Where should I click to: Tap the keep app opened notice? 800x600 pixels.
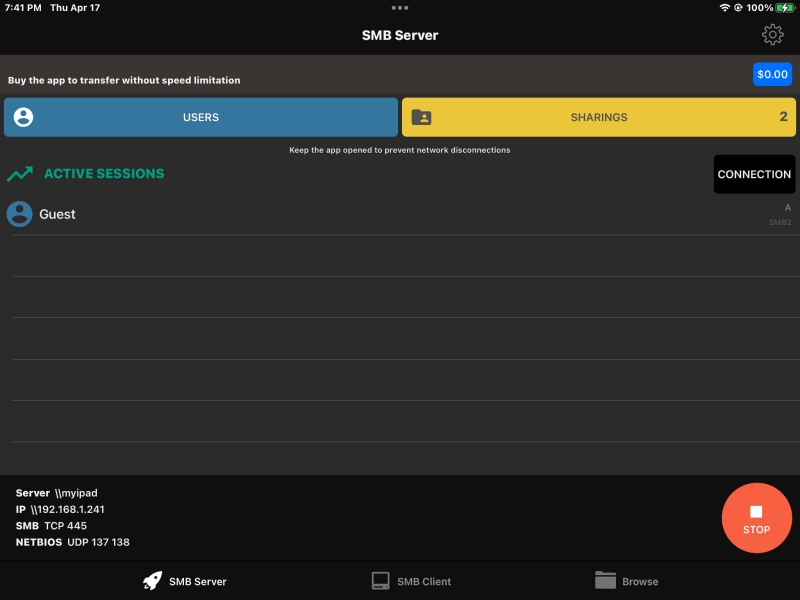pyautogui.click(x=399, y=150)
